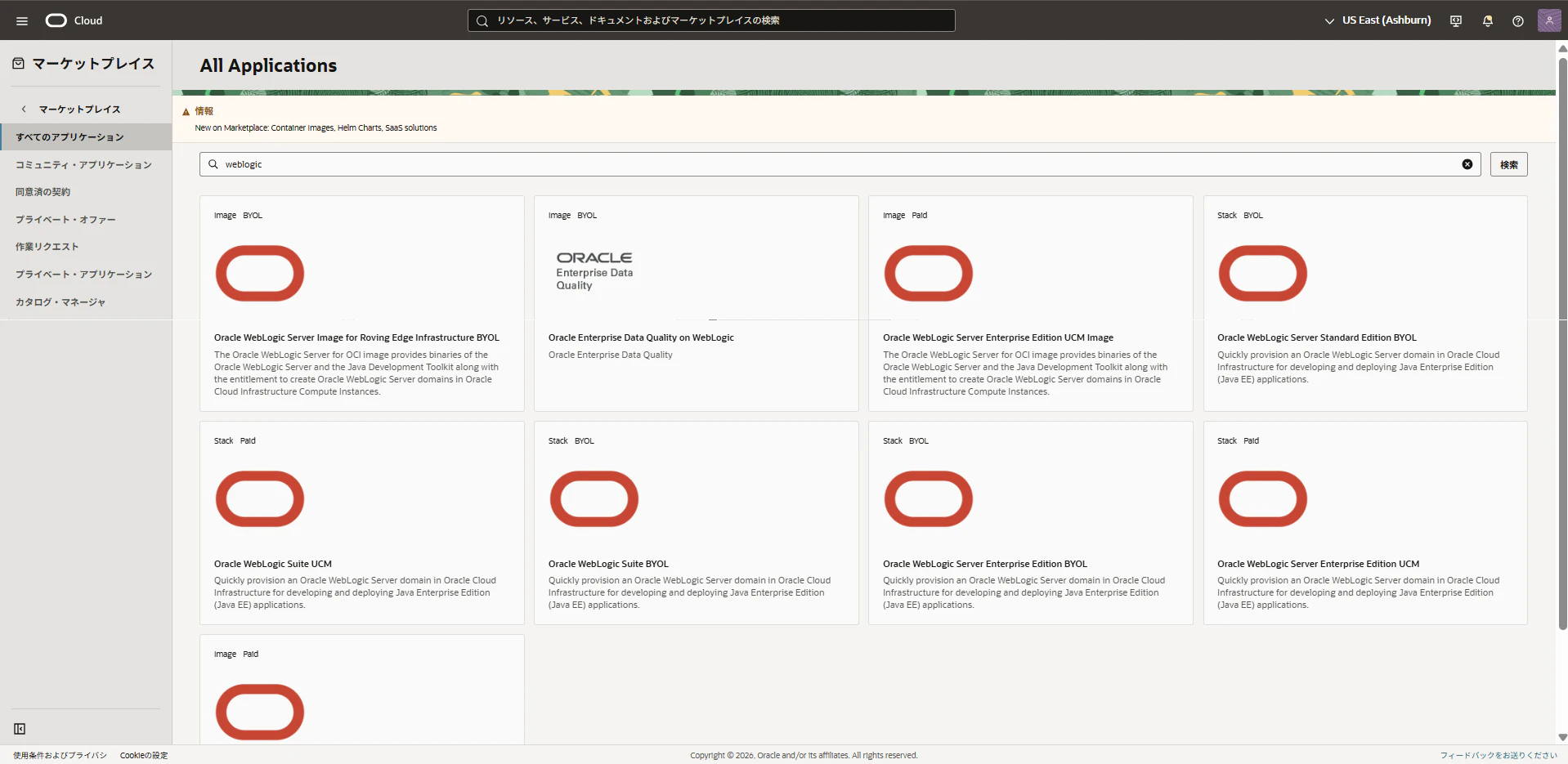Click the 'Oracle Enterprise Data Quality' description text

point(610,355)
